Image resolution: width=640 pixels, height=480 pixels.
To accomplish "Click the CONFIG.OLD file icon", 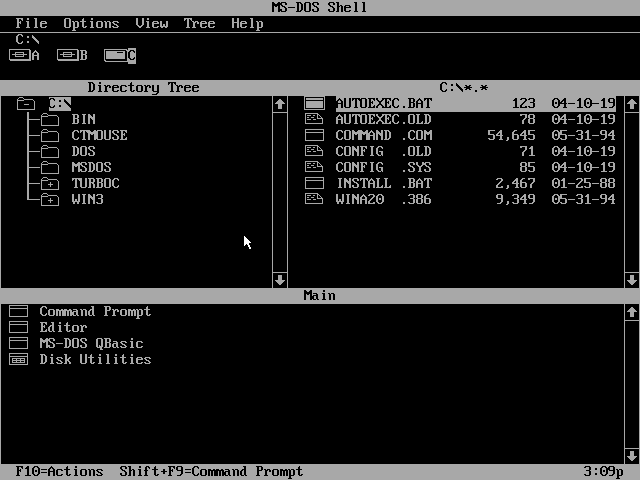I will (x=314, y=151).
